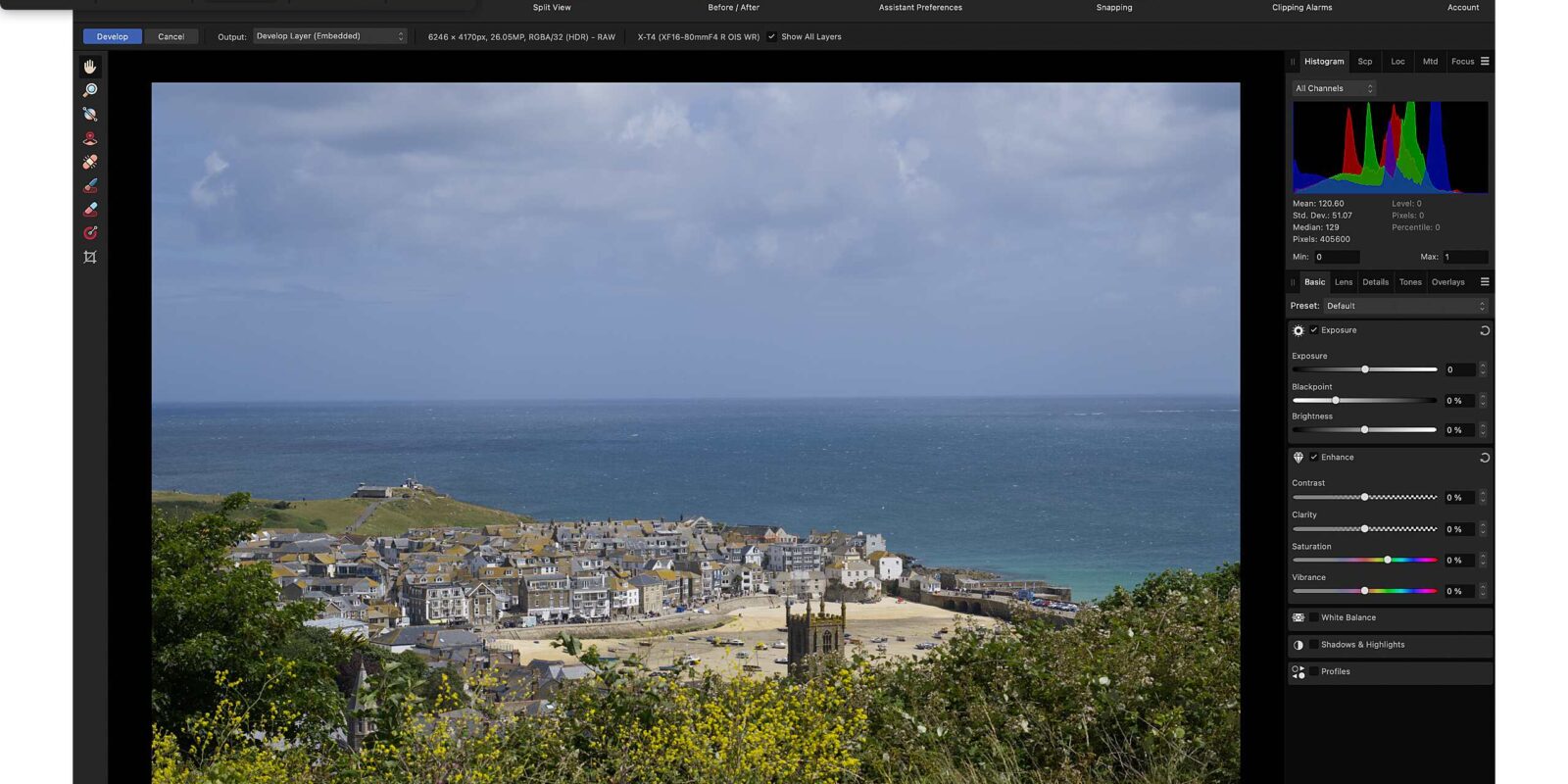
Task: Reset the Exposure section settings
Action: [x=1484, y=331]
